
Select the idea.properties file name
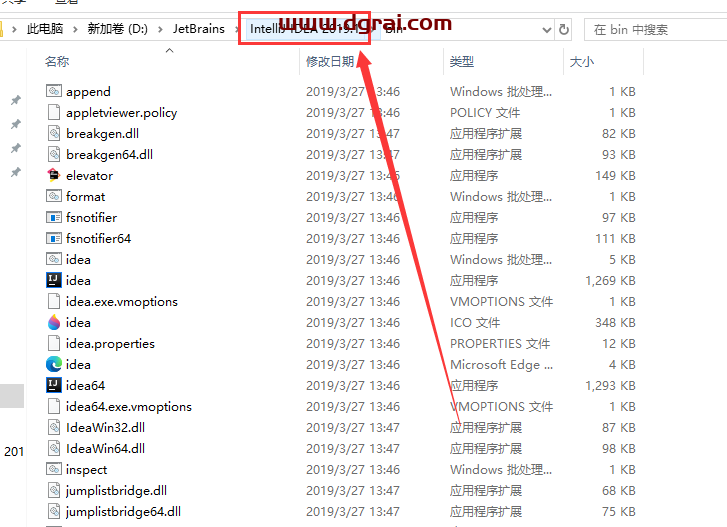coord(110,344)
